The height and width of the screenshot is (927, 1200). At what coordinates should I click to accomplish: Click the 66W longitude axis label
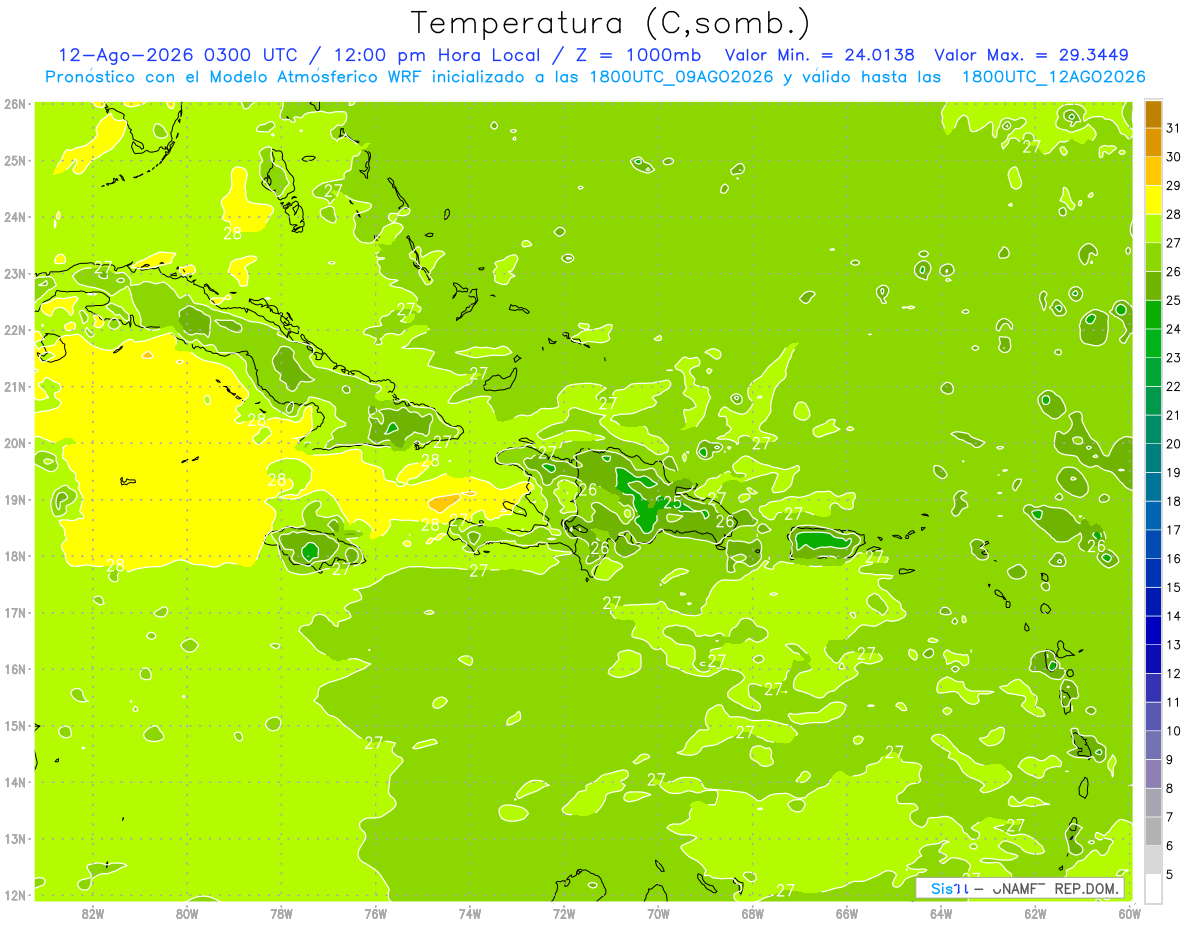point(846,913)
